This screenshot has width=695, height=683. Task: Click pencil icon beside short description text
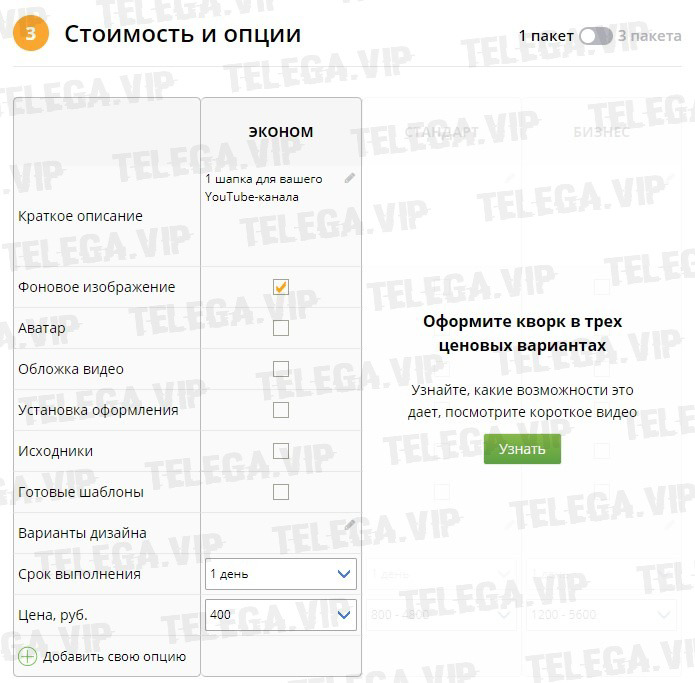pyautogui.click(x=350, y=178)
